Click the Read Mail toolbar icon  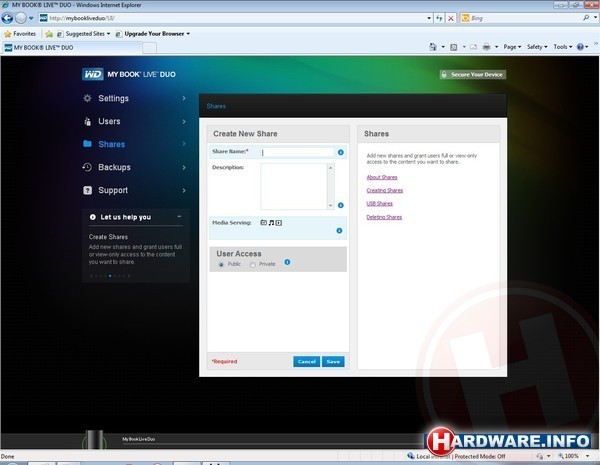click(x=474, y=47)
